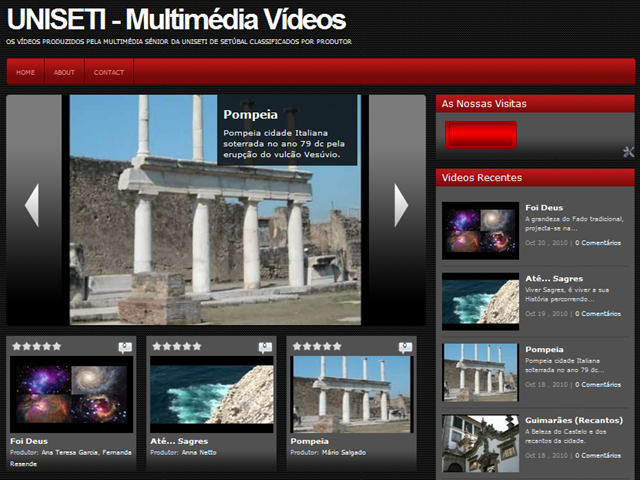Image resolution: width=640 pixels, height=480 pixels.
Task: Click producer name Anna Netto
Action: coord(199,453)
